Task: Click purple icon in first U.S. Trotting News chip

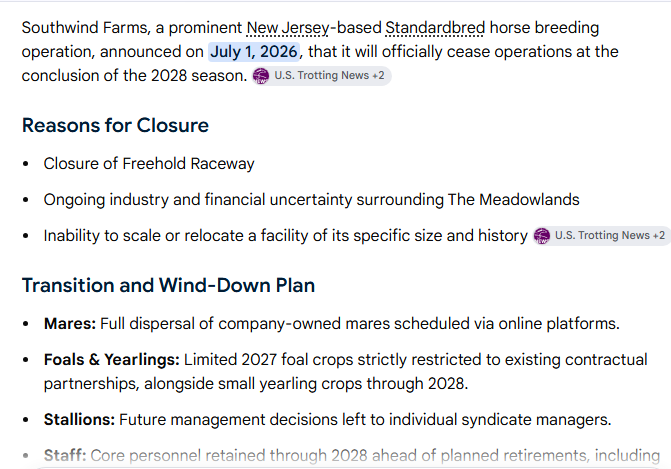Action: [261, 76]
